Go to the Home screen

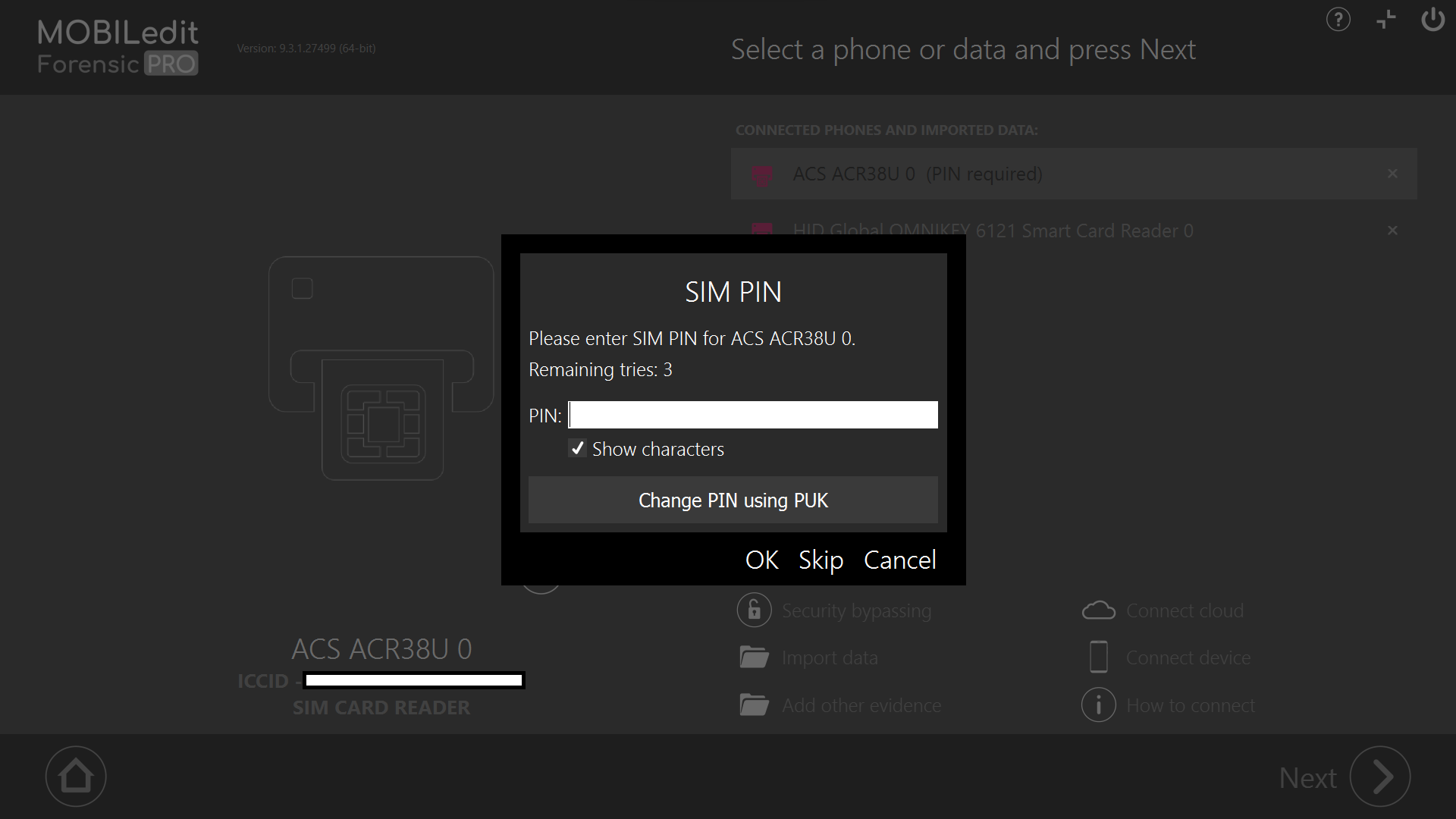coord(75,776)
